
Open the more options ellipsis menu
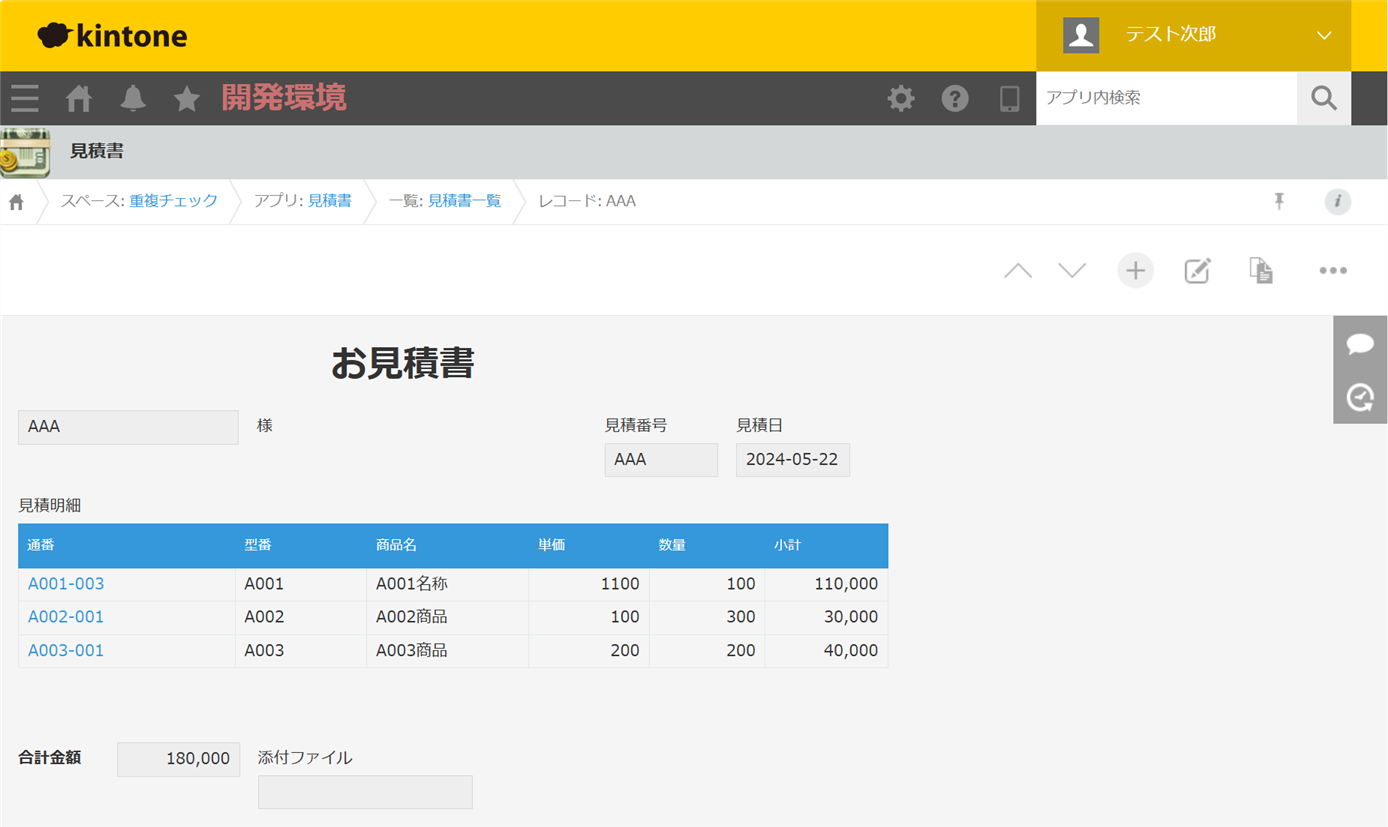(x=1333, y=270)
